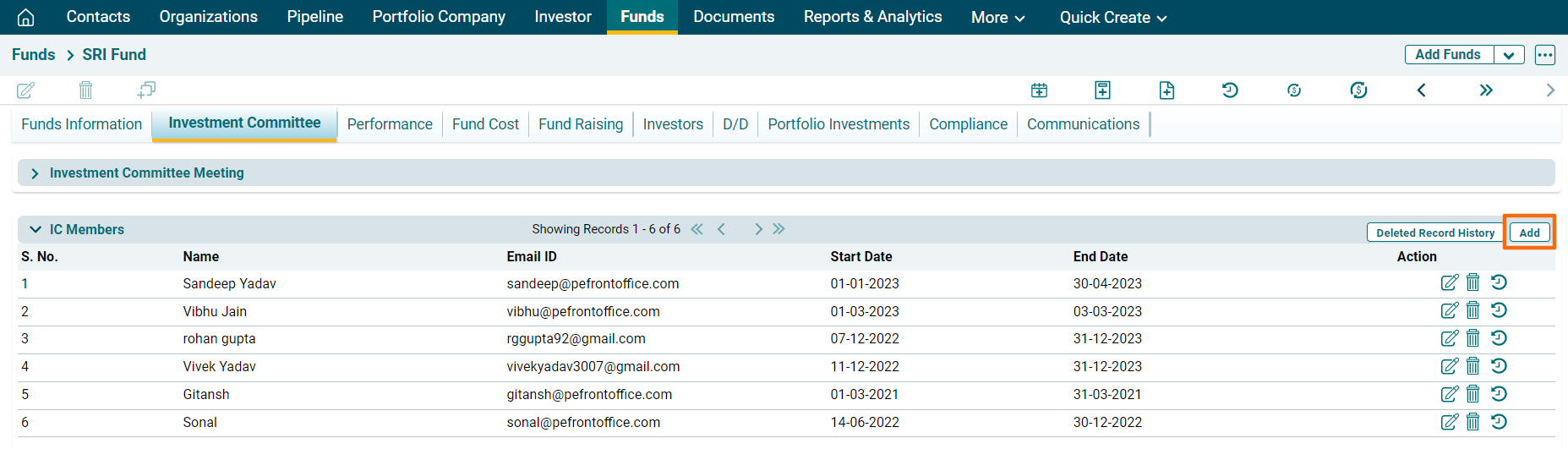Edit Sandeep Yadav's IC member record
The width and height of the screenshot is (1568, 449).
click(1449, 283)
